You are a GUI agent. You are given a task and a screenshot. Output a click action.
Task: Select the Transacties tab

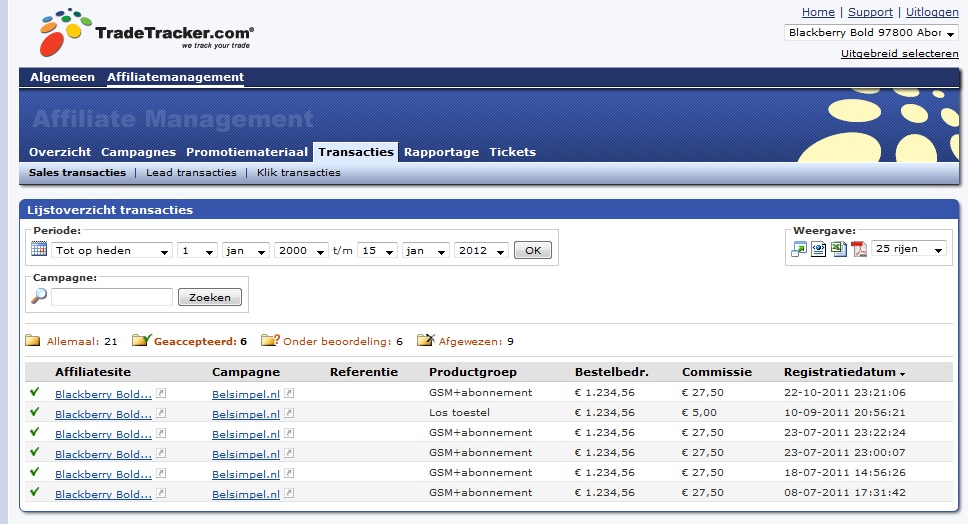tap(356, 152)
